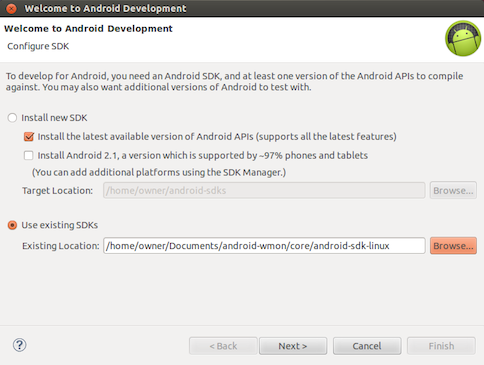The height and width of the screenshot is (365, 484).
Task: Click the Existing Location path field
Action: (x=264, y=246)
